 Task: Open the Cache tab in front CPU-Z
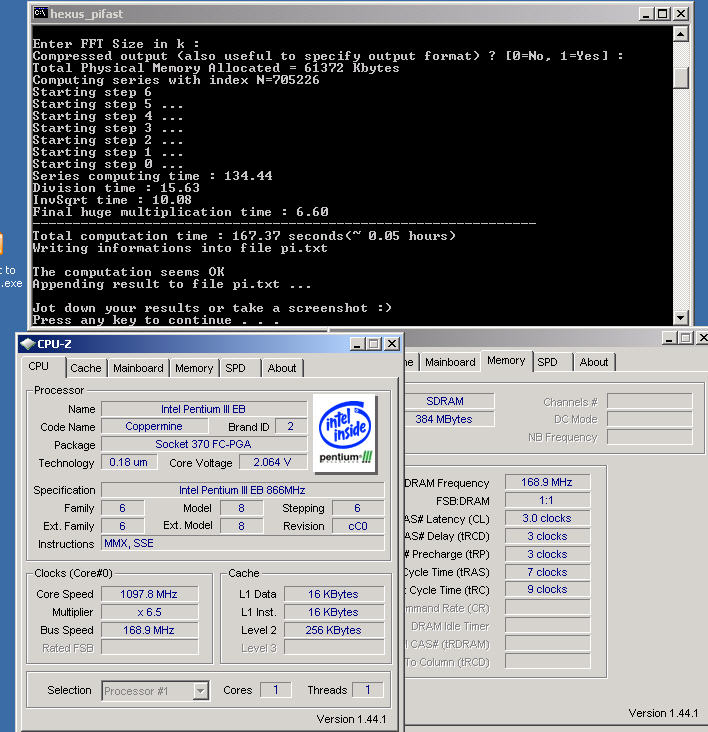click(x=86, y=368)
